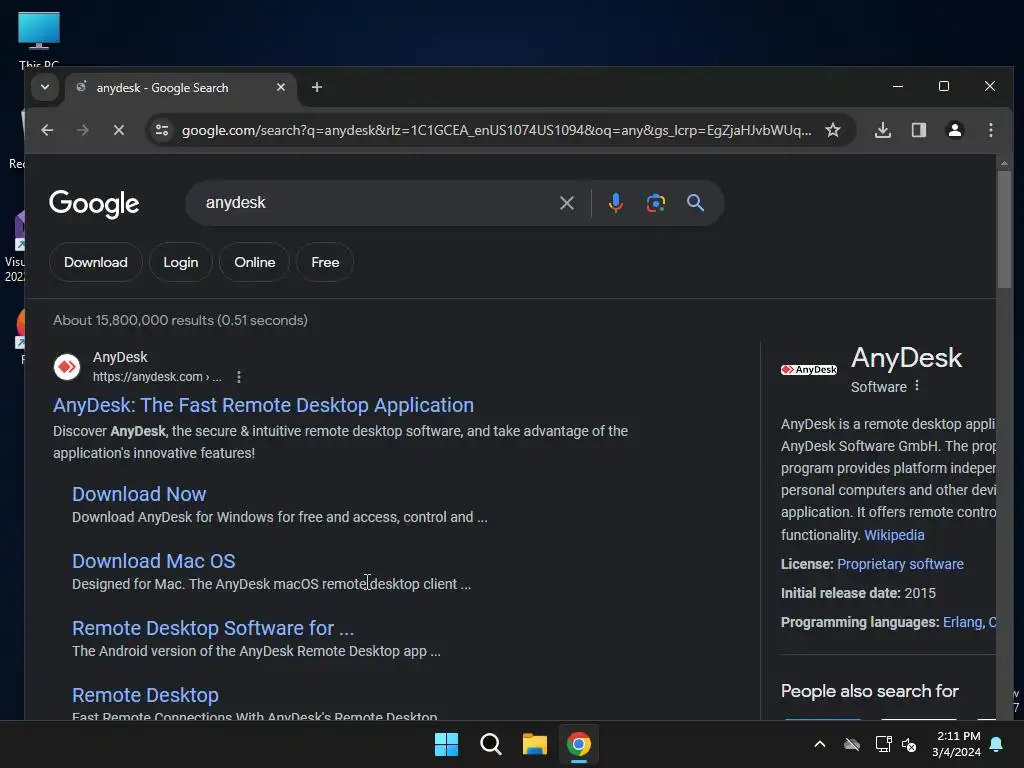
Task: Open Windows taskbar search
Action: click(x=490, y=744)
